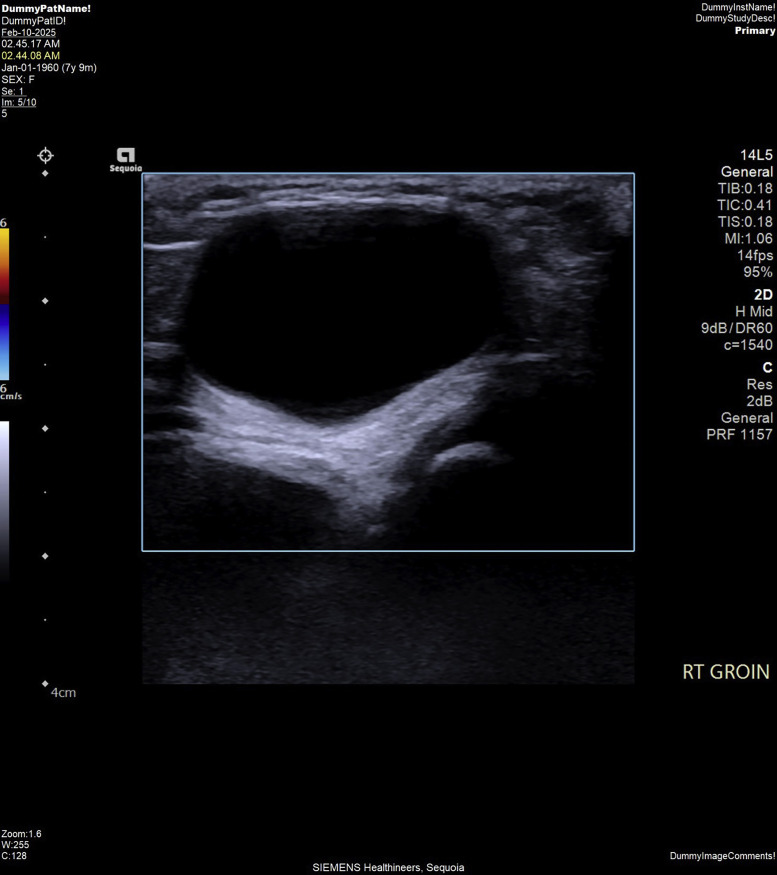Image resolution: width=777 pixels, height=875 pixels.
Task: Click the TIC:0.41 value
Action: (x=745, y=205)
